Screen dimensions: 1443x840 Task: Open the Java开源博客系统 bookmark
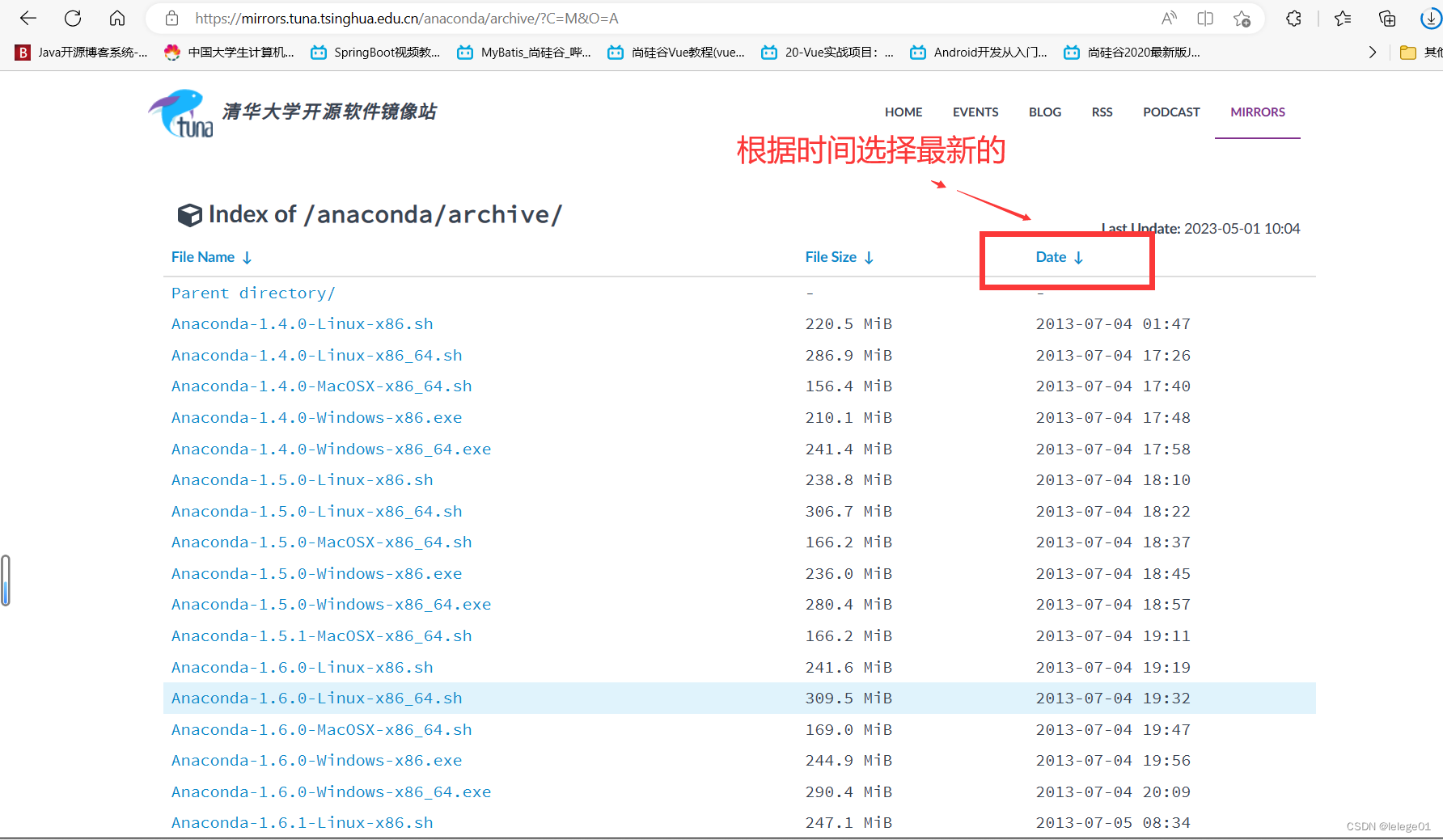click(82, 53)
